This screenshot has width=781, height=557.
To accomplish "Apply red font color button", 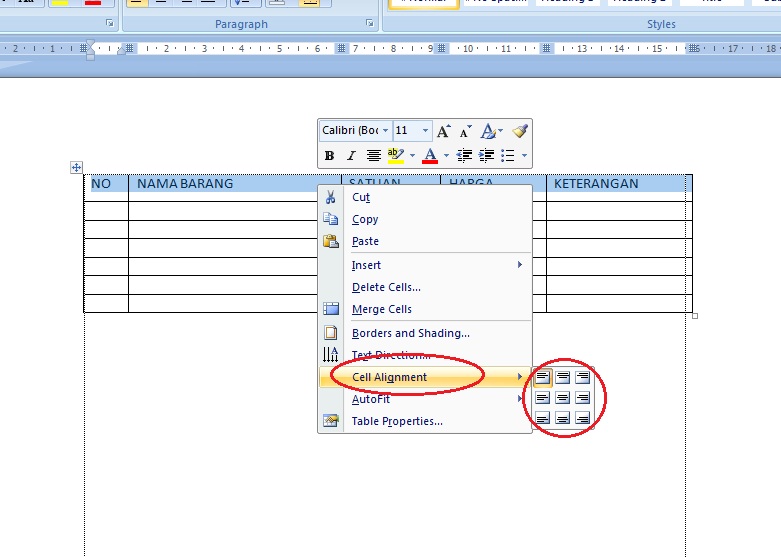I will 430,156.
